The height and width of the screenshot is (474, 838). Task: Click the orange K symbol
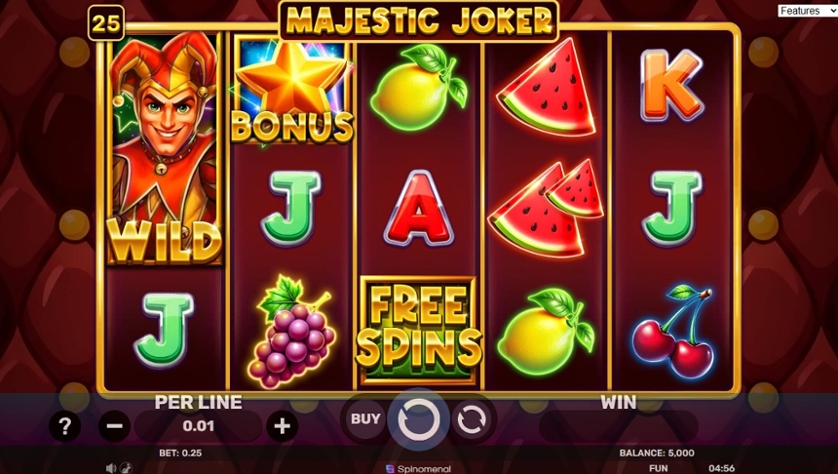tap(672, 86)
